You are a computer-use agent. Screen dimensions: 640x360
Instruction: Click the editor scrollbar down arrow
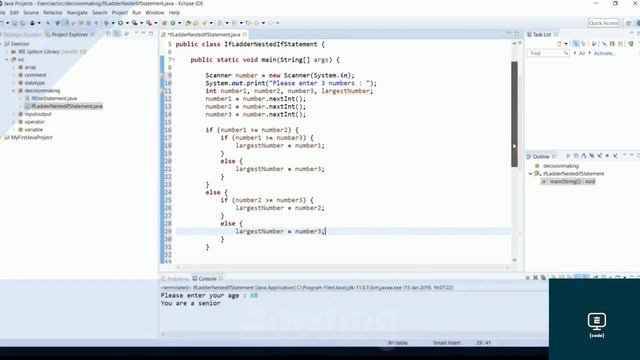(x=514, y=260)
